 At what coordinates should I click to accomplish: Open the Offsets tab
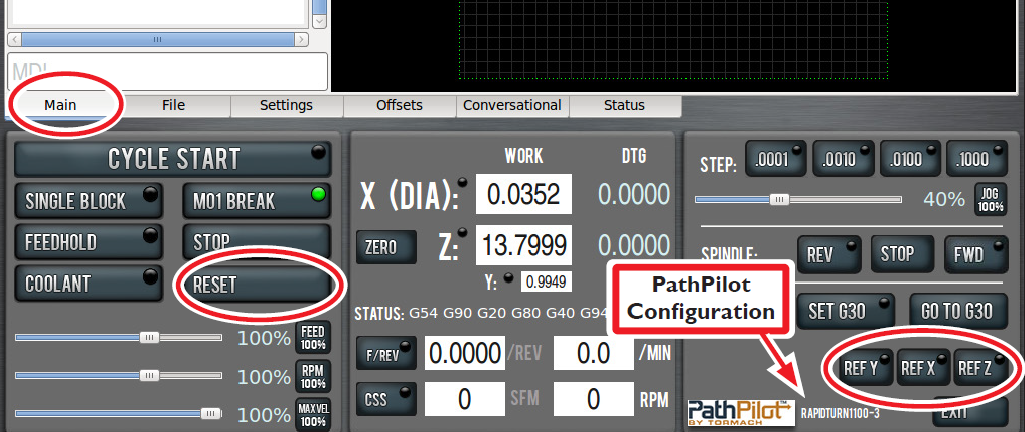(399, 105)
